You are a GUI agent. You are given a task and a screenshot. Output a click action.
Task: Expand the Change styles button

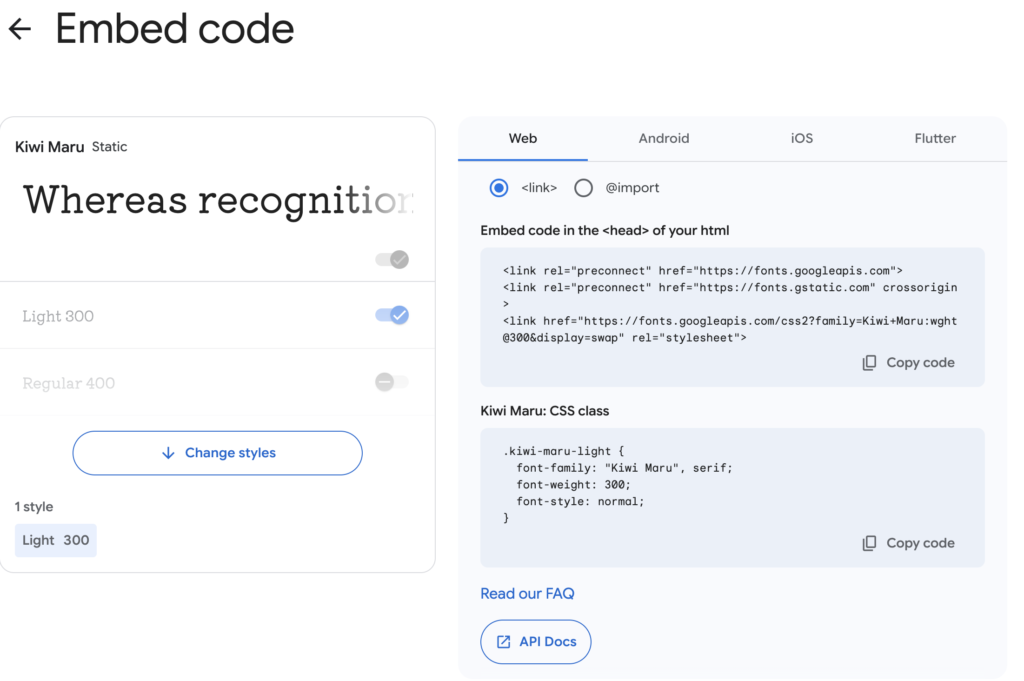(217, 453)
